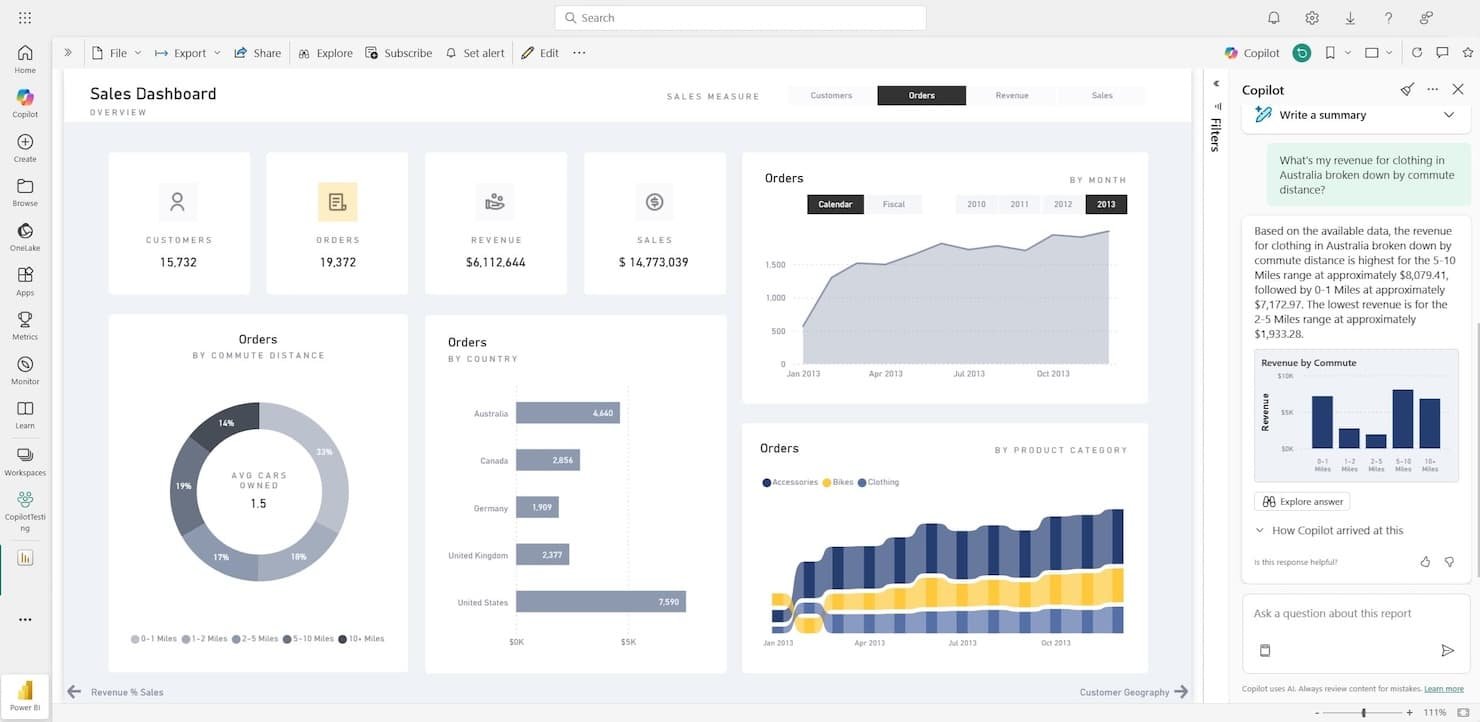Select year 2011 on the Orders chart

point(1019,204)
